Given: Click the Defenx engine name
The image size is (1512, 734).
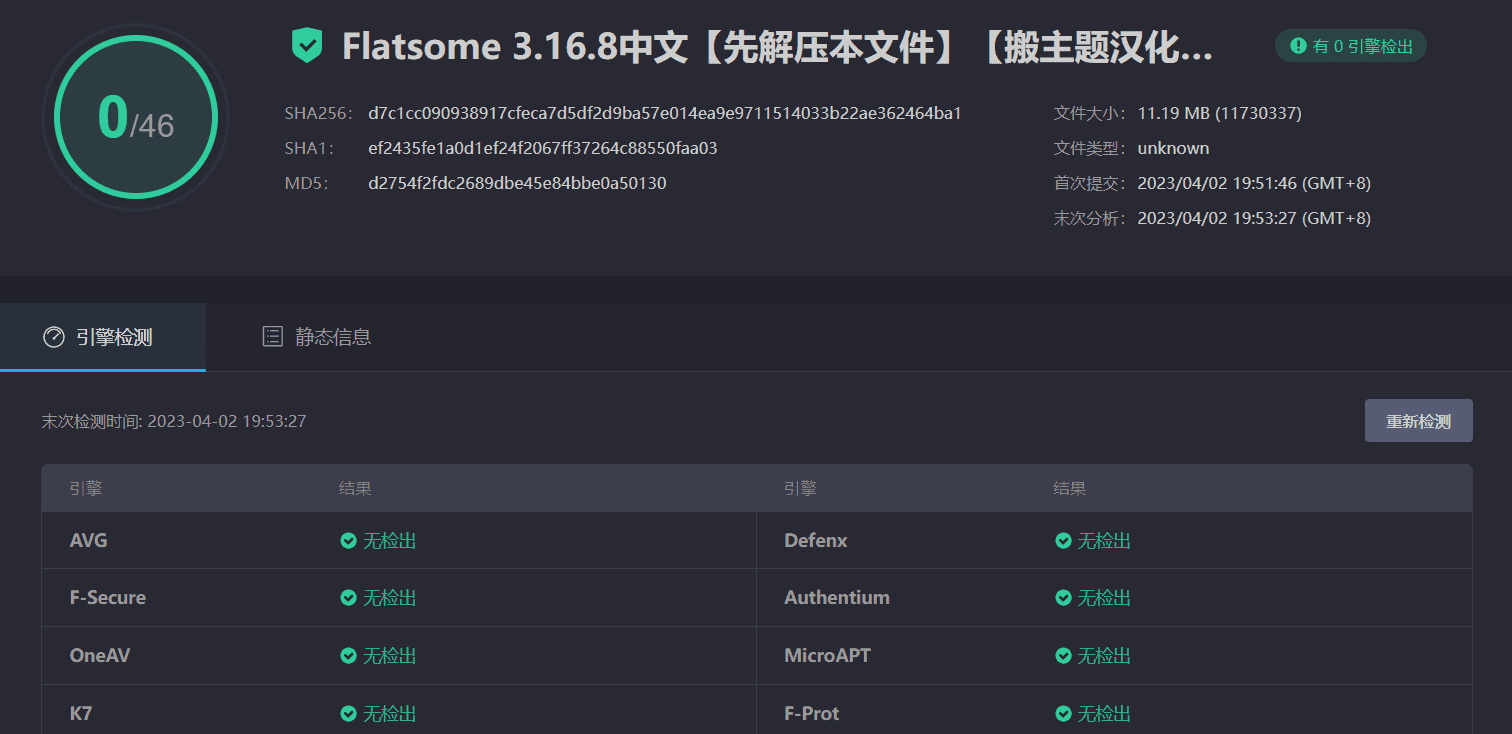Looking at the screenshot, I should (816, 541).
